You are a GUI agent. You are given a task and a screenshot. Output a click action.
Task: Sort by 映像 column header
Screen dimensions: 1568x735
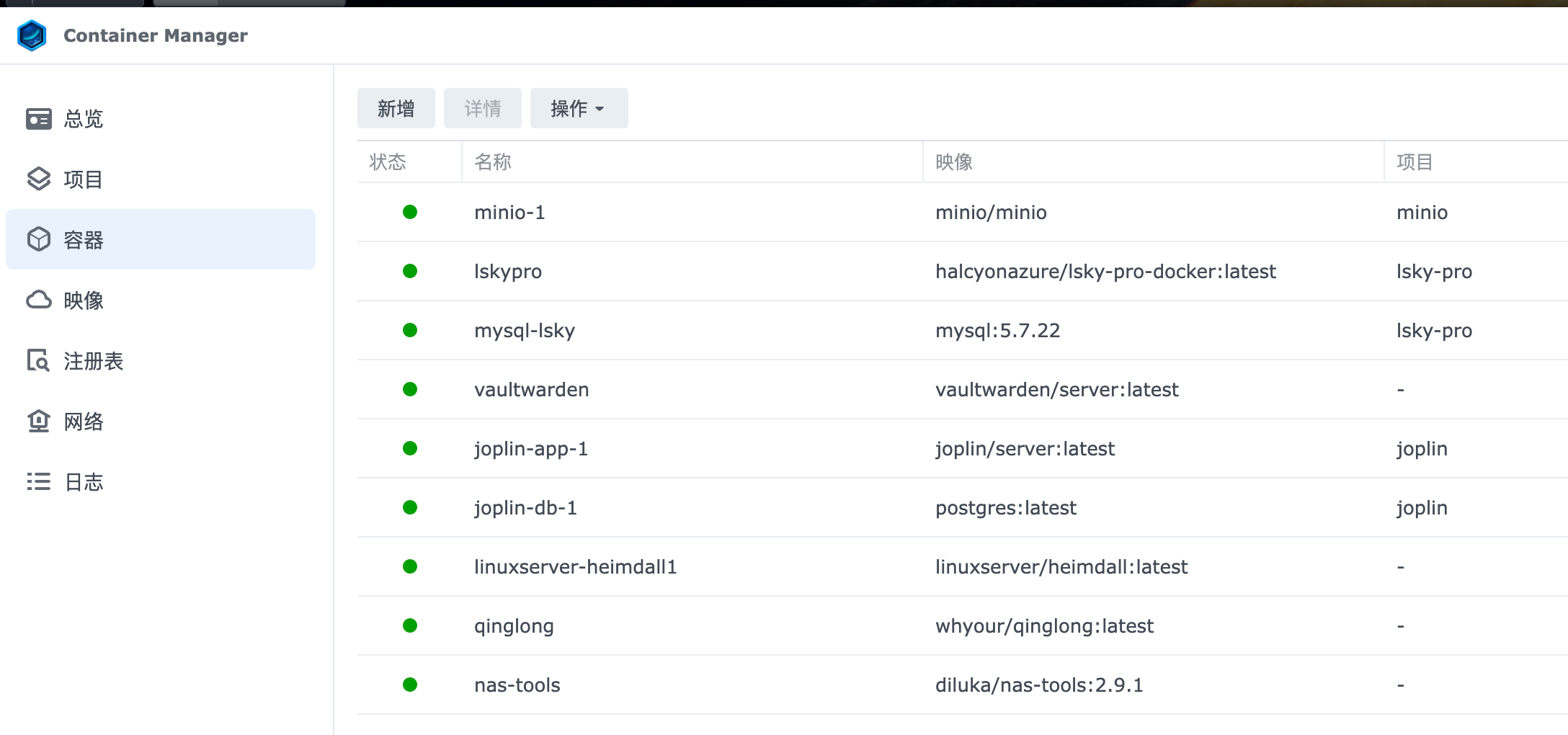(x=1153, y=162)
